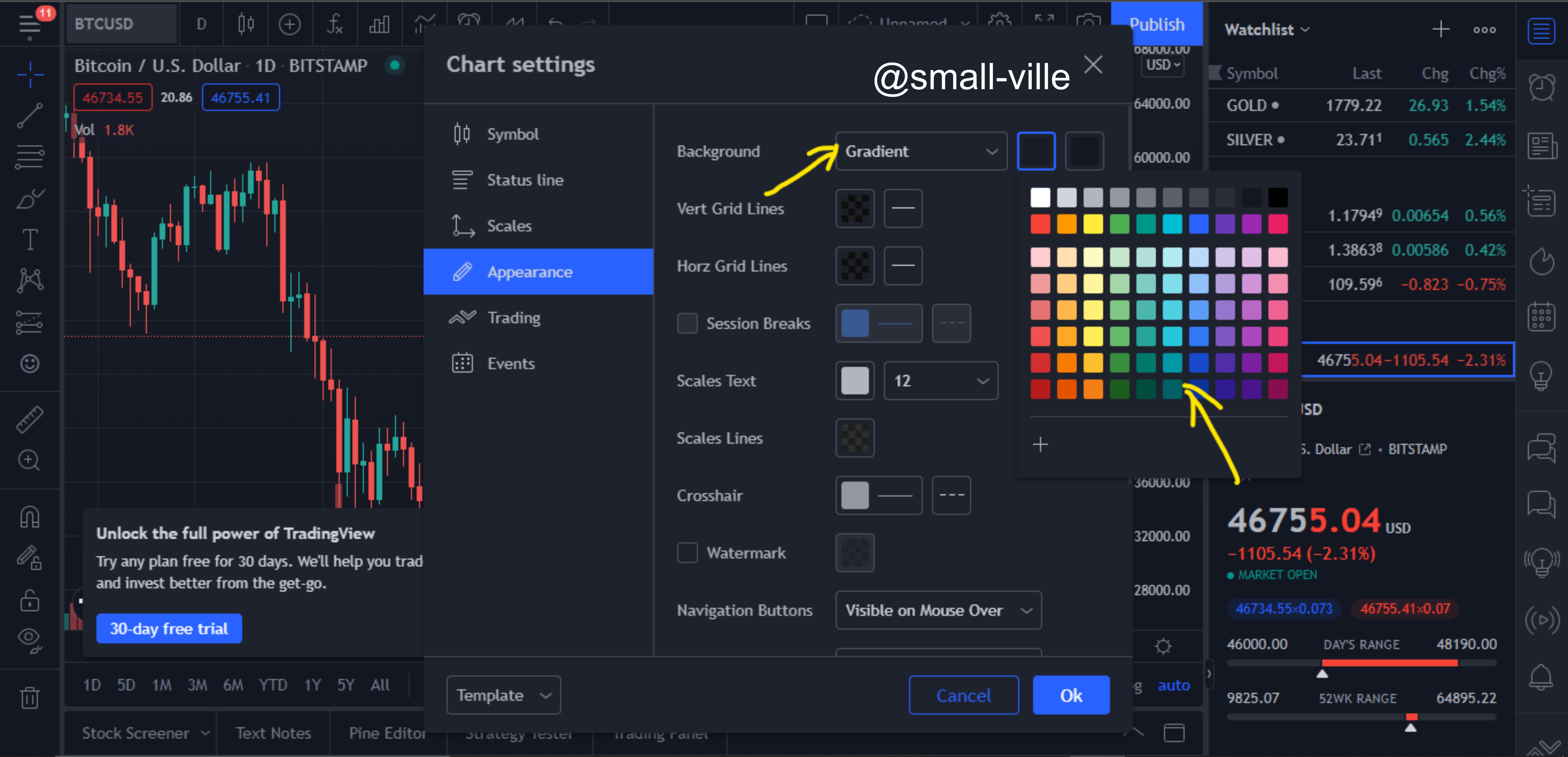Click the Publish button
This screenshot has width=1568, height=757.
pos(1157,24)
